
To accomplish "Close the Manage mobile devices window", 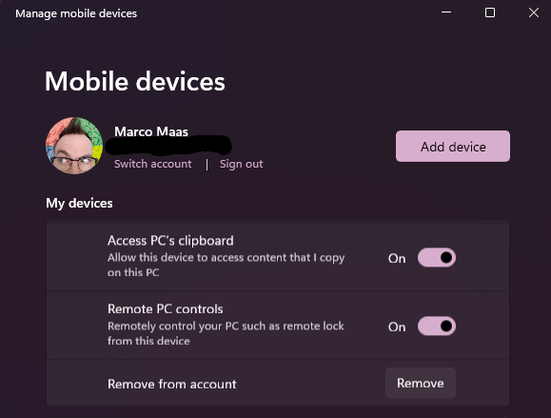I will 533,13.
